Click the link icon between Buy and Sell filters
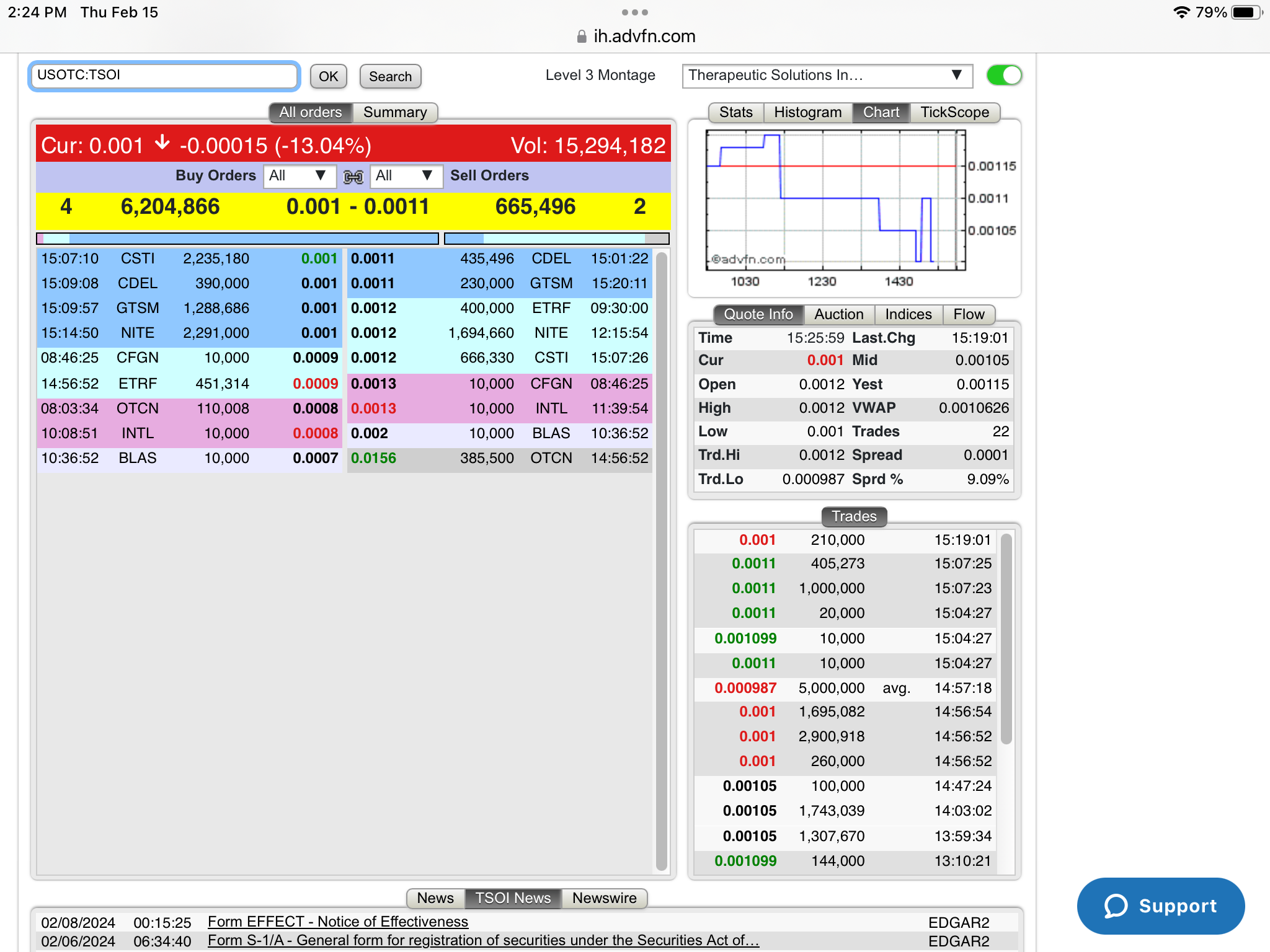Viewport: 1270px width, 952px height. click(x=353, y=177)
